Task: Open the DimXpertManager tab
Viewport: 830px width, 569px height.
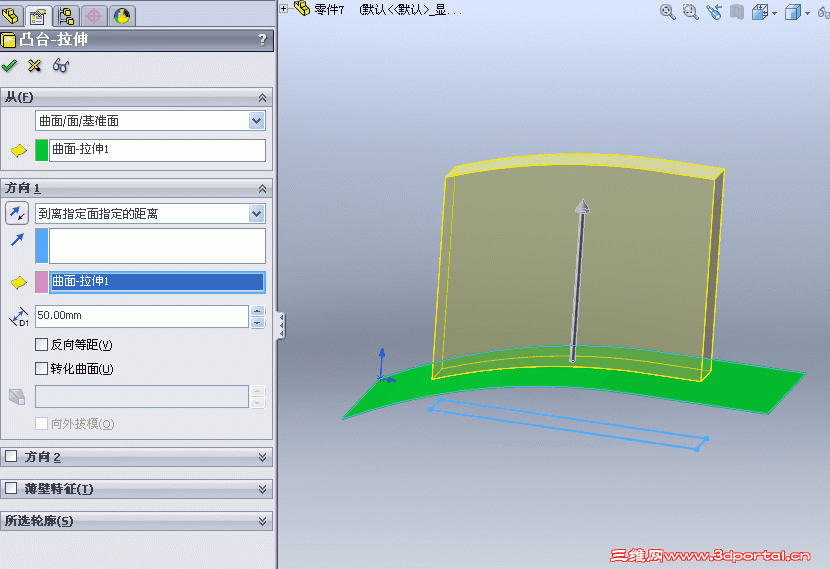Action: coord(94,15)
